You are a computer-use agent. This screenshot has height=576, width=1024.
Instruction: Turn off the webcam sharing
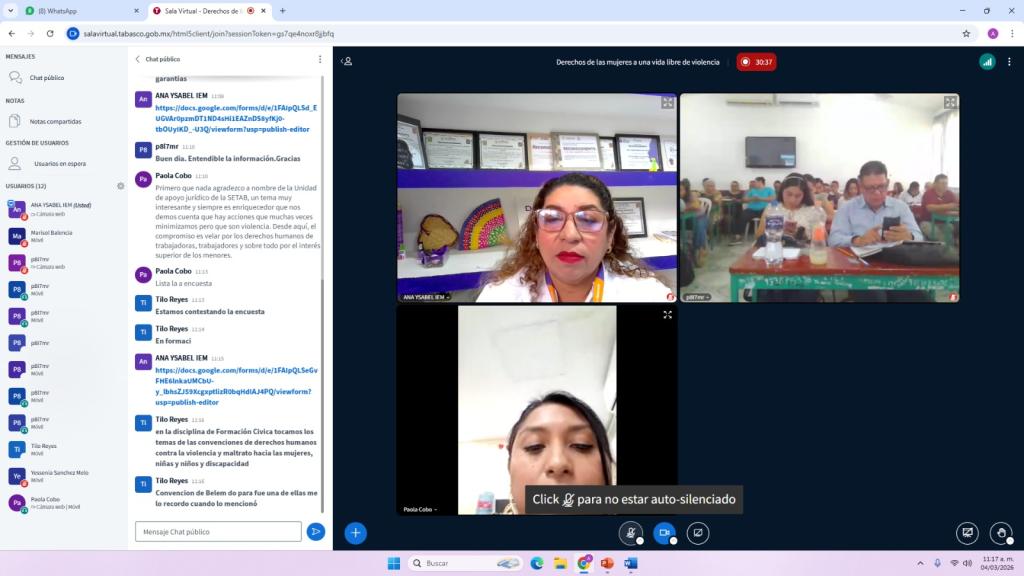(664, 533)
